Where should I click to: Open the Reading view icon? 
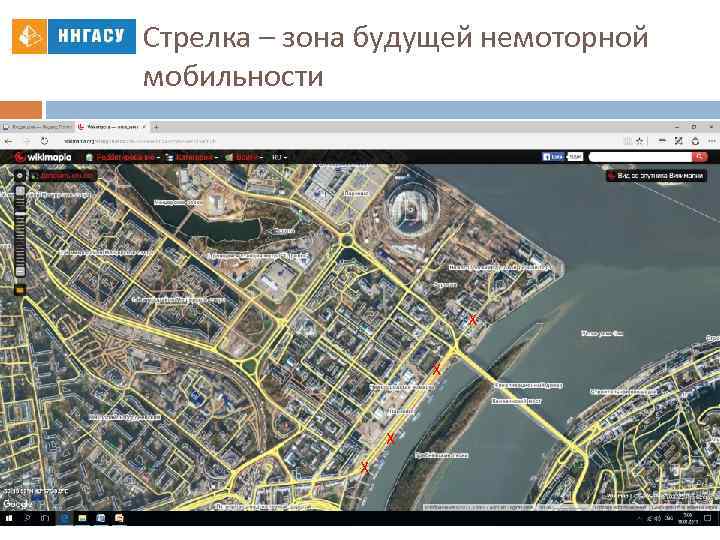tap(627, 141)
